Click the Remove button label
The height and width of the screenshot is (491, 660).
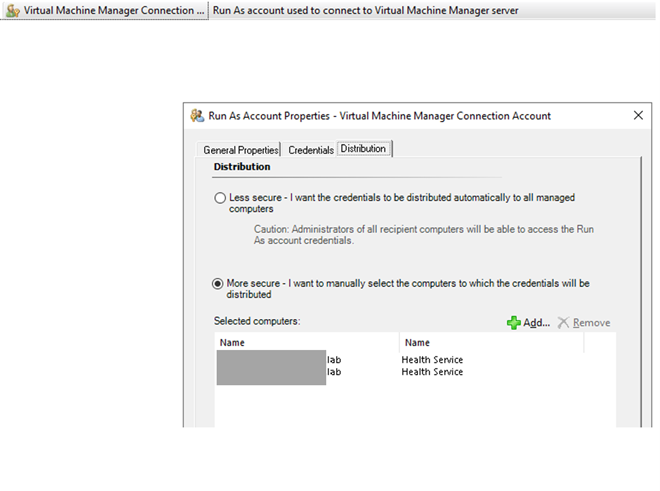(x=591, y=323)
